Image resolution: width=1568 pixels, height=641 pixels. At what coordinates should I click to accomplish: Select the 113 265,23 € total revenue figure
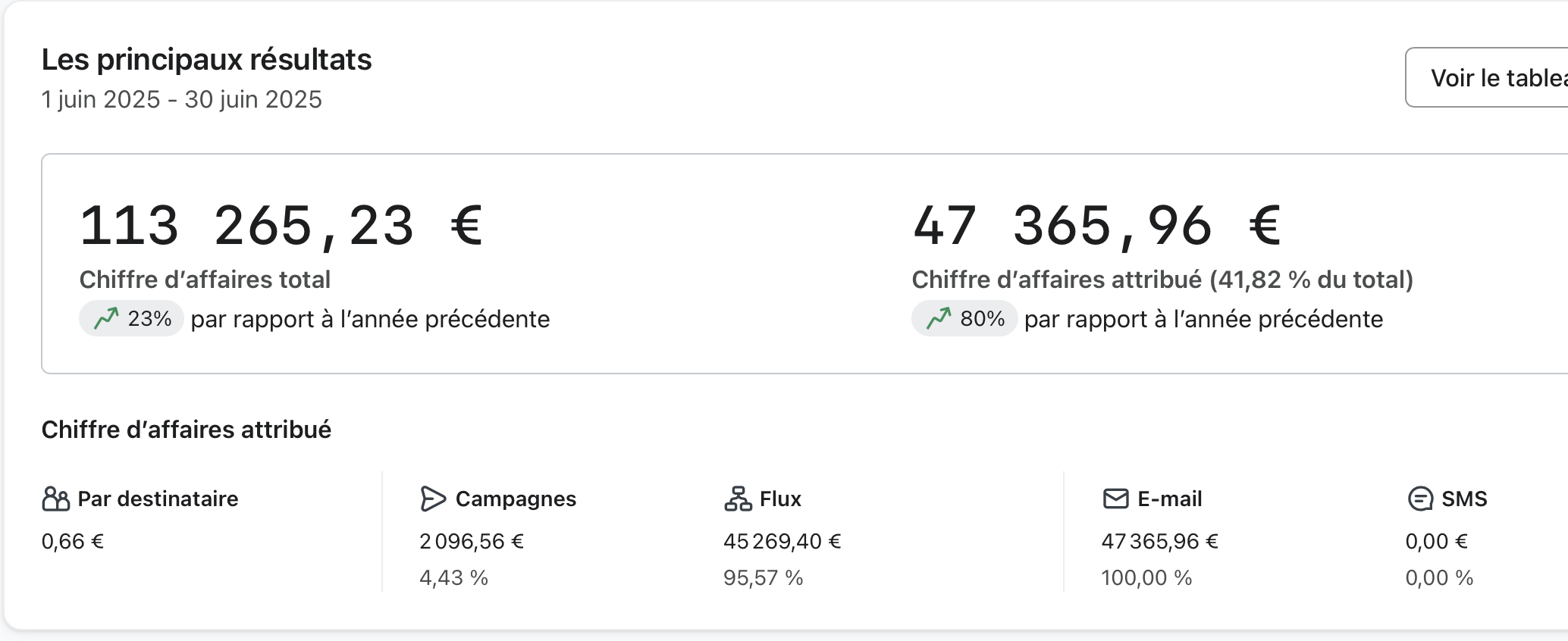(x=281, y=226)
